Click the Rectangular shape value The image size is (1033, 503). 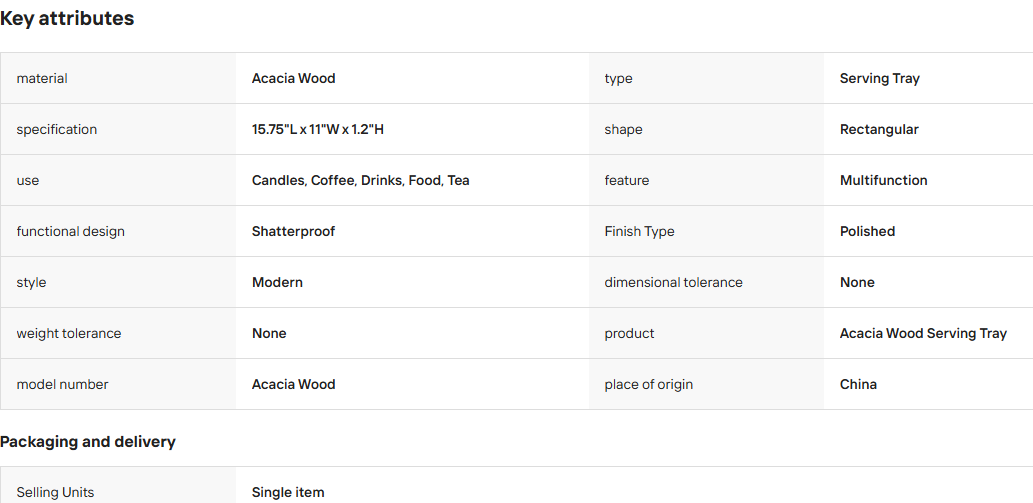[879, 130]
